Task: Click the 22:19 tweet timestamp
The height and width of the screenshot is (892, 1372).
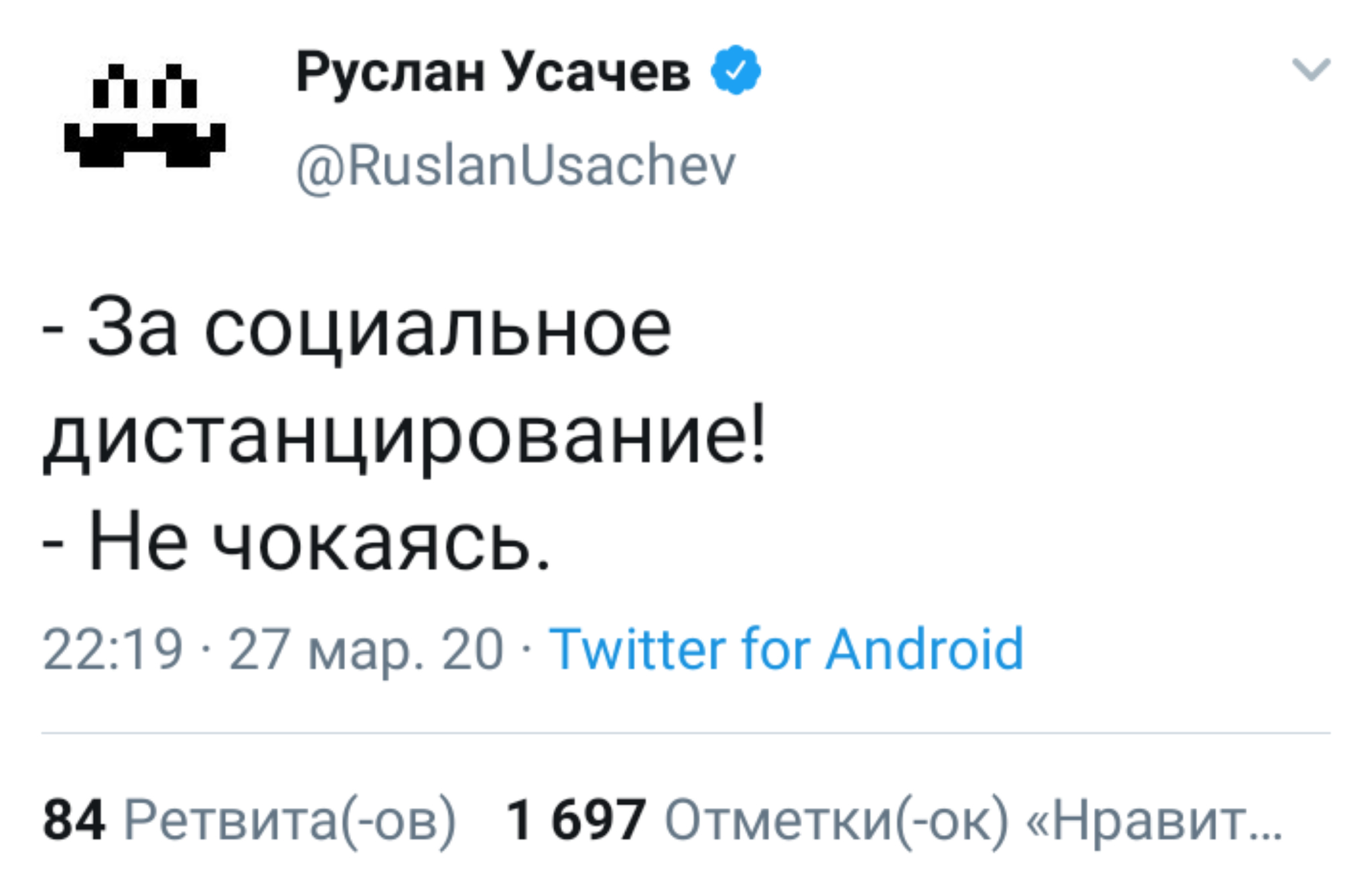Action: 113,649
